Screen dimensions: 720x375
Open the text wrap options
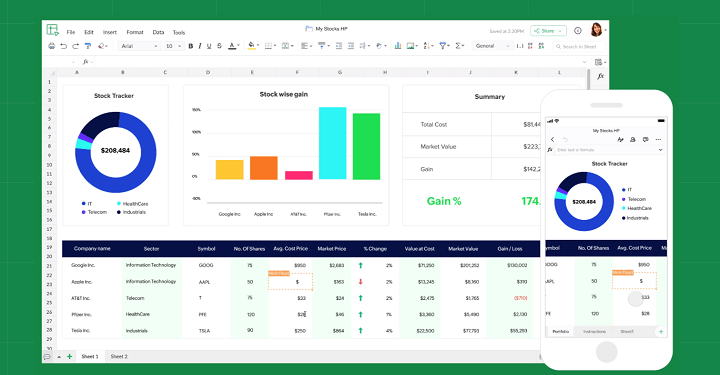pos(365,45)
